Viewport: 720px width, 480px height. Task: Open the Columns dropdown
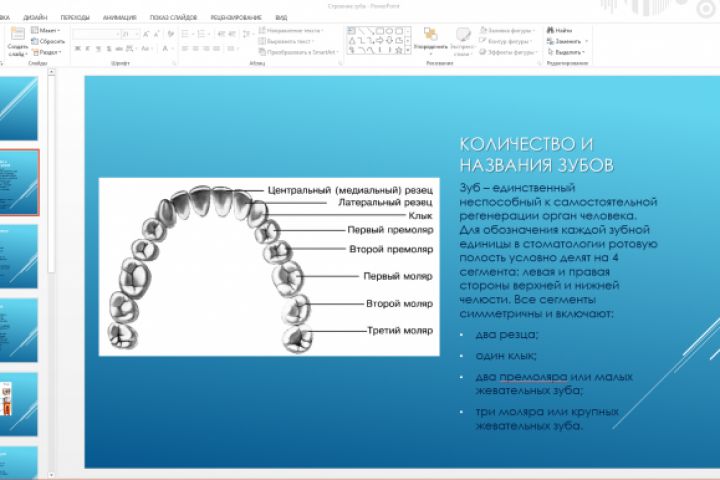pyautogui.click(x=232, y=49)
